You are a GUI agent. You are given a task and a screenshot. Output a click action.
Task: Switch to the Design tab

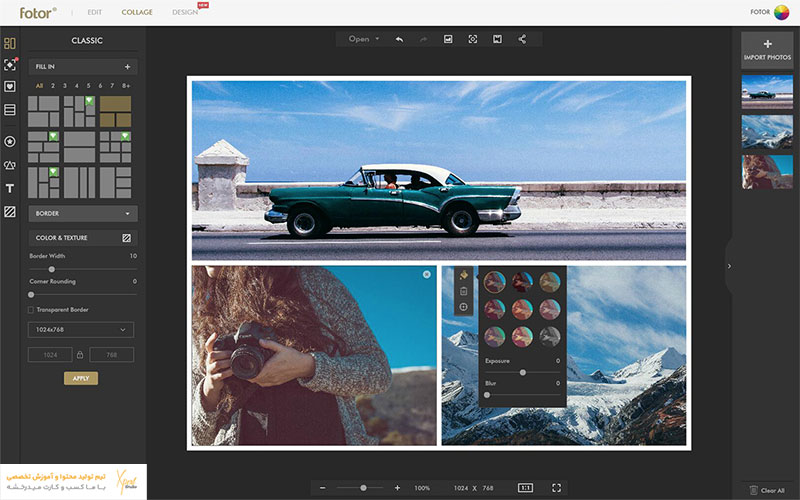coord(185,12)
